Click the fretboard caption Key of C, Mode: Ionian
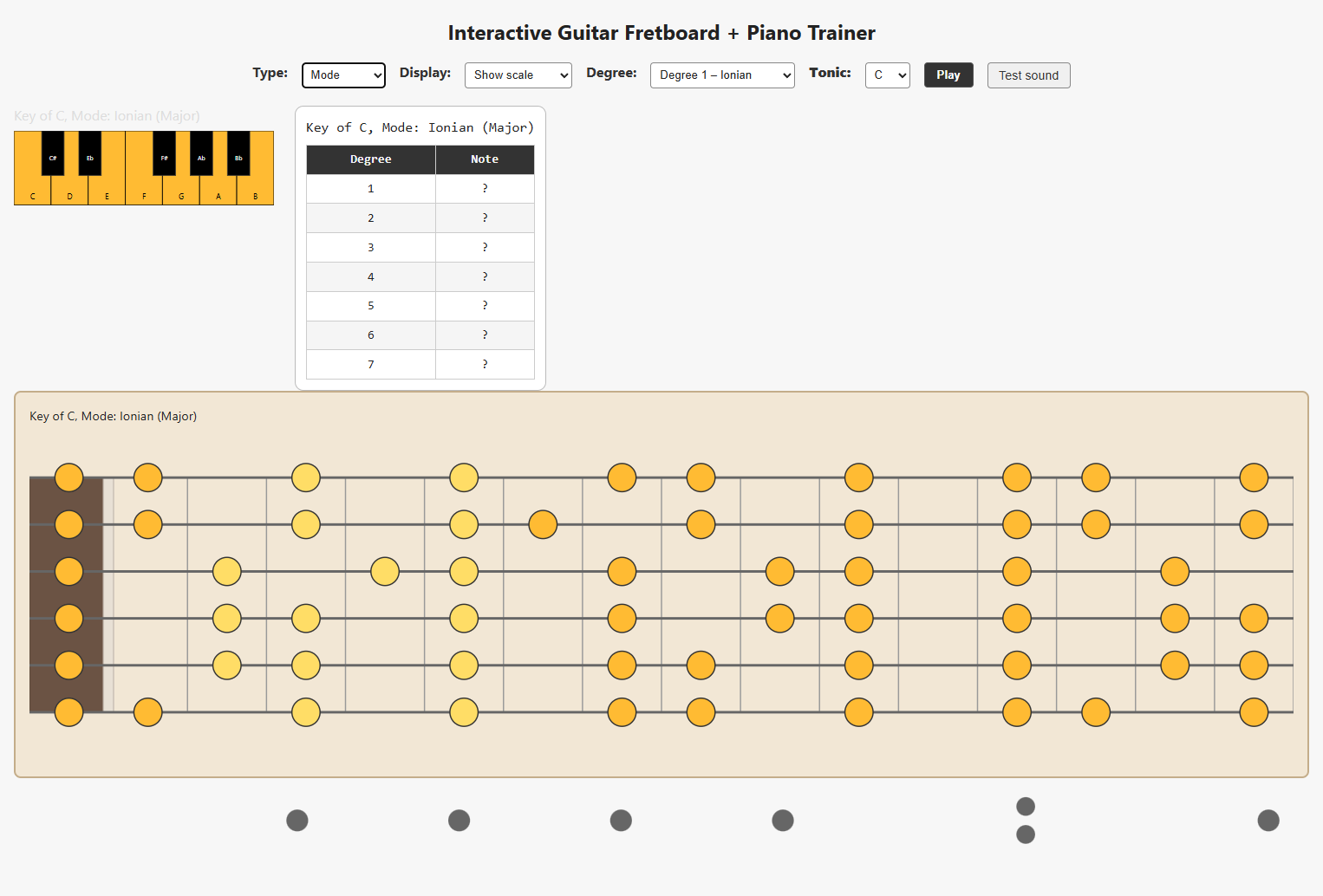The image size is (1323, 896). click(113, 417)
